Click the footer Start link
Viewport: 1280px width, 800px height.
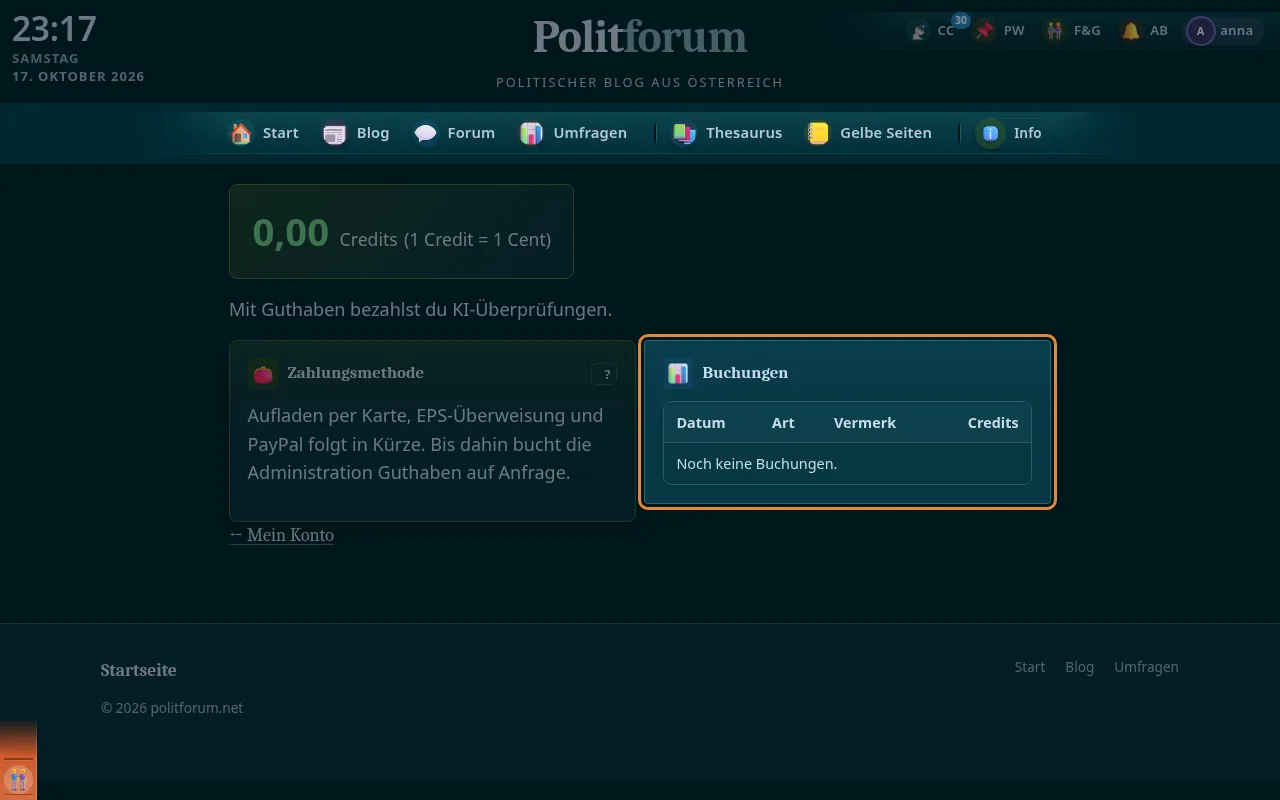coord(1029,667)
